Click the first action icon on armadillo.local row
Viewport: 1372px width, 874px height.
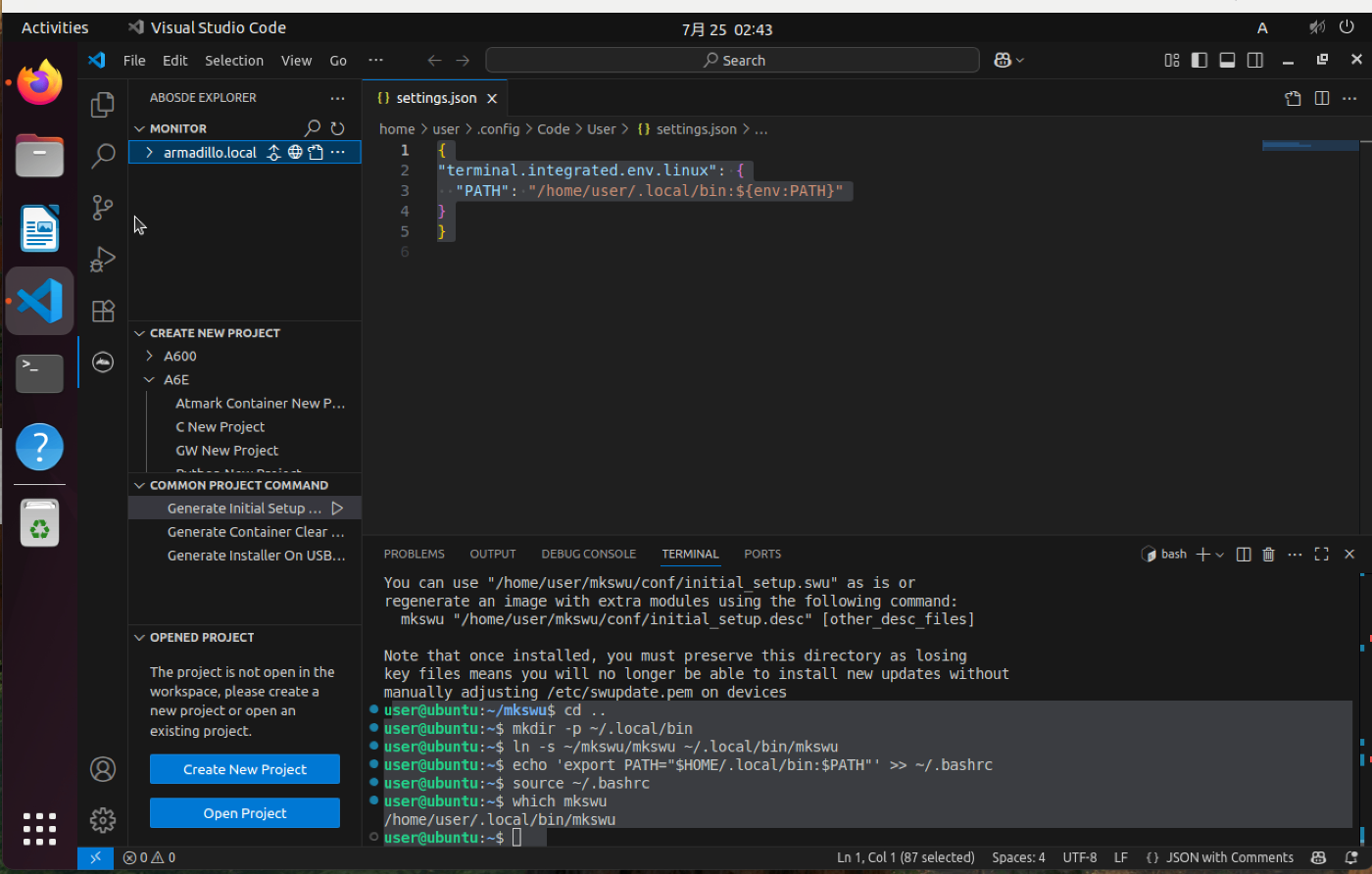point(274,152)
